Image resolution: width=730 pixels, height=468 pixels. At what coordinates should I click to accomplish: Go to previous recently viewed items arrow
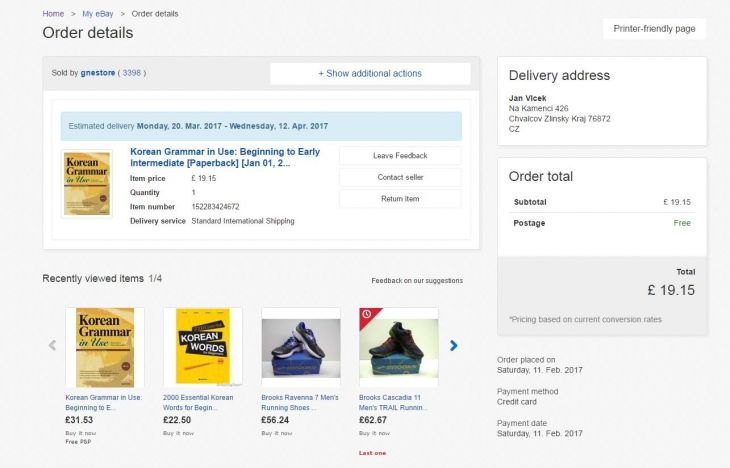[x=52, y=346]
